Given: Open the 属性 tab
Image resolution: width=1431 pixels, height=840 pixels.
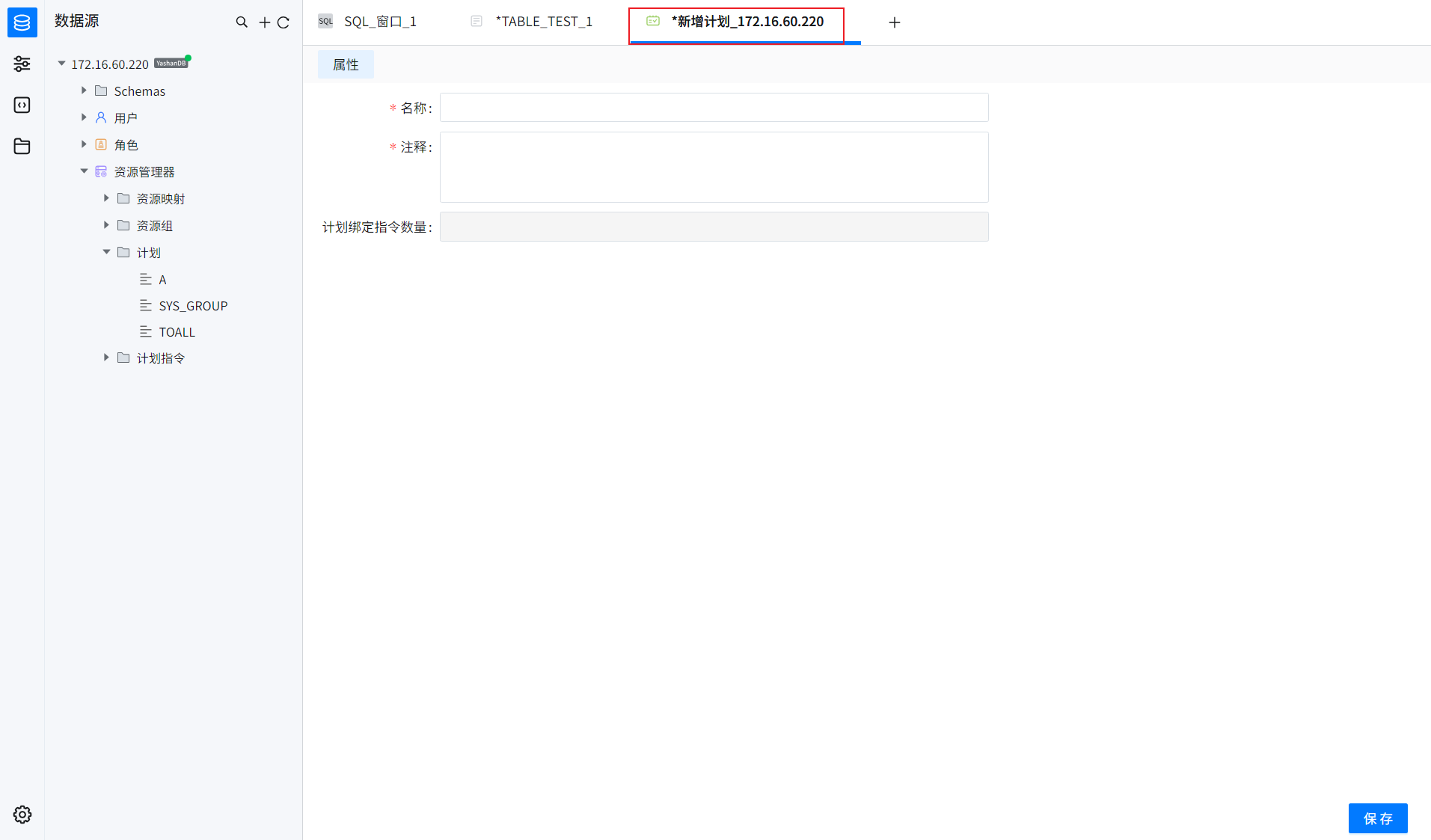Looking at the screenshot, I should (346, 64).
